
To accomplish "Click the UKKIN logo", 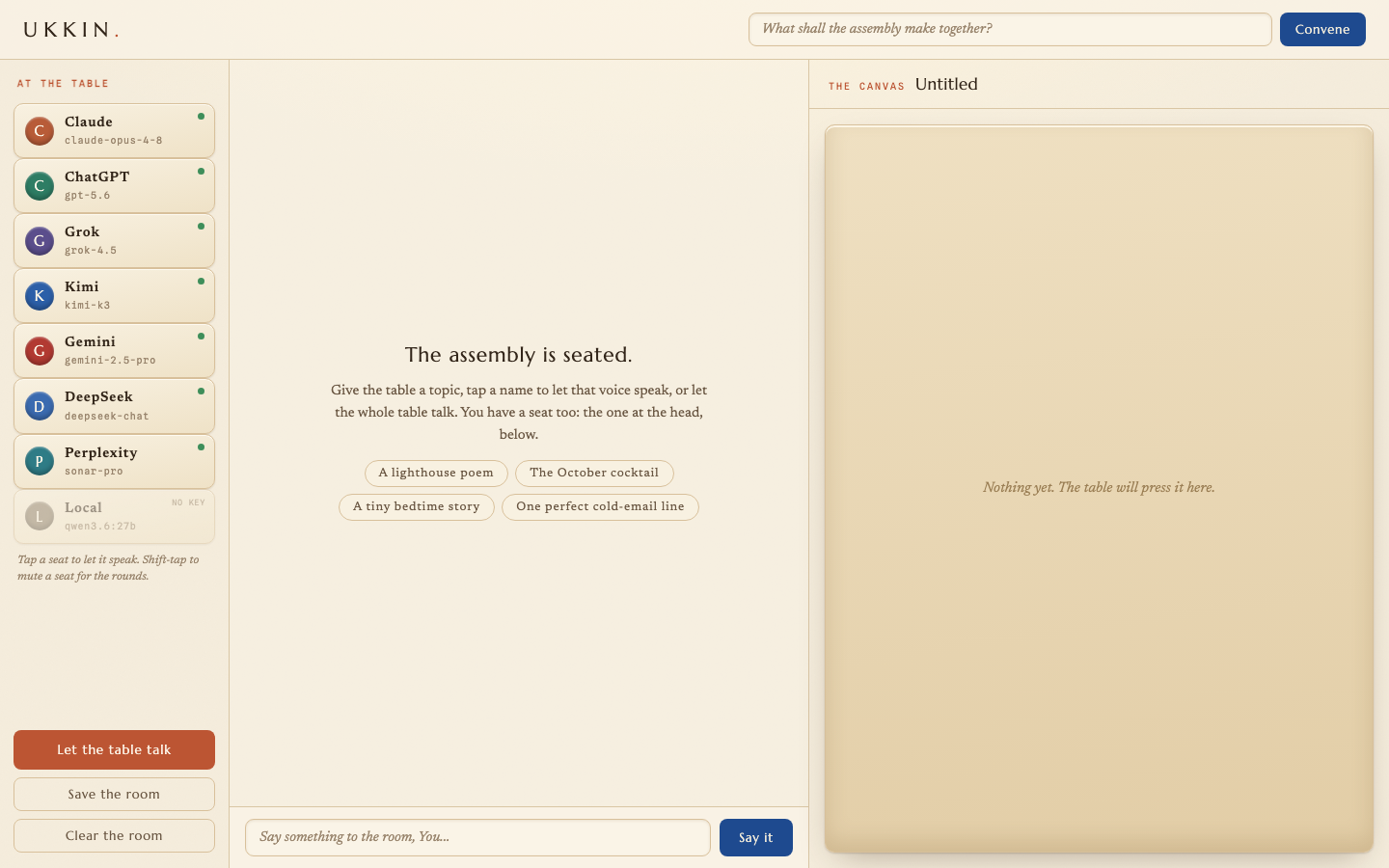I will (71, 30).
